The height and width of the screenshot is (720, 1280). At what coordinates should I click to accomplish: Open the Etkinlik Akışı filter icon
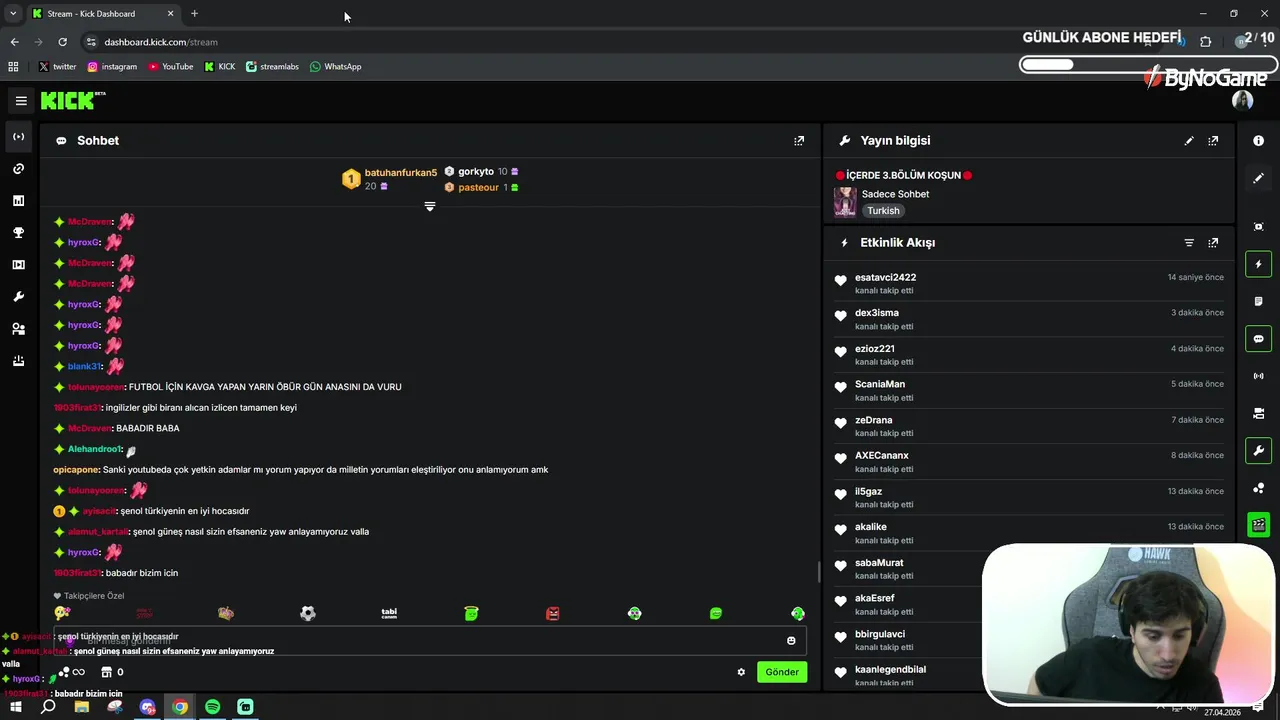1189,243
